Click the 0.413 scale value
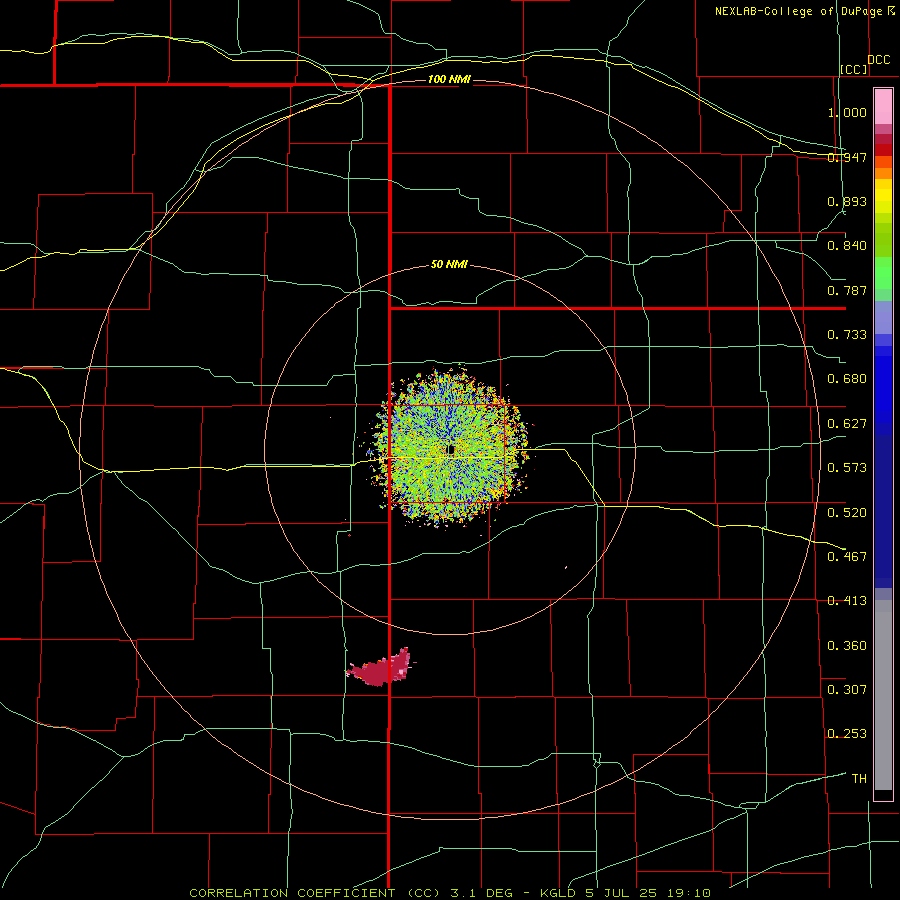The width and height of the screenshot is (900, 900). tap(847, 601)
